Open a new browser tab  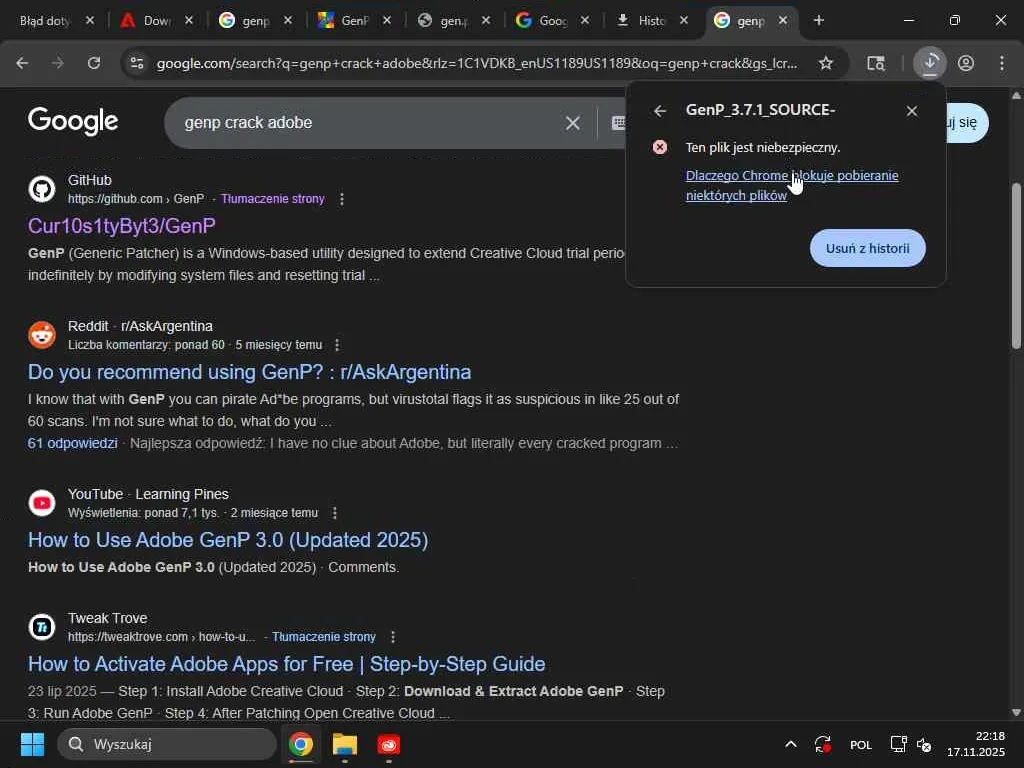pos(818,21)
